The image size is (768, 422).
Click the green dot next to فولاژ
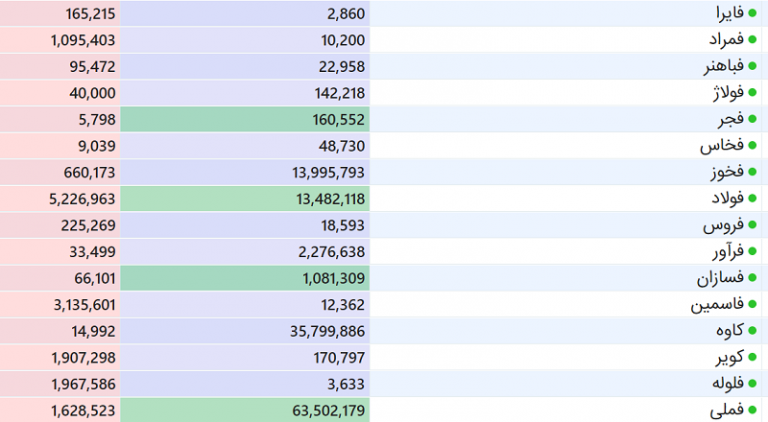[x=752, y=93]
